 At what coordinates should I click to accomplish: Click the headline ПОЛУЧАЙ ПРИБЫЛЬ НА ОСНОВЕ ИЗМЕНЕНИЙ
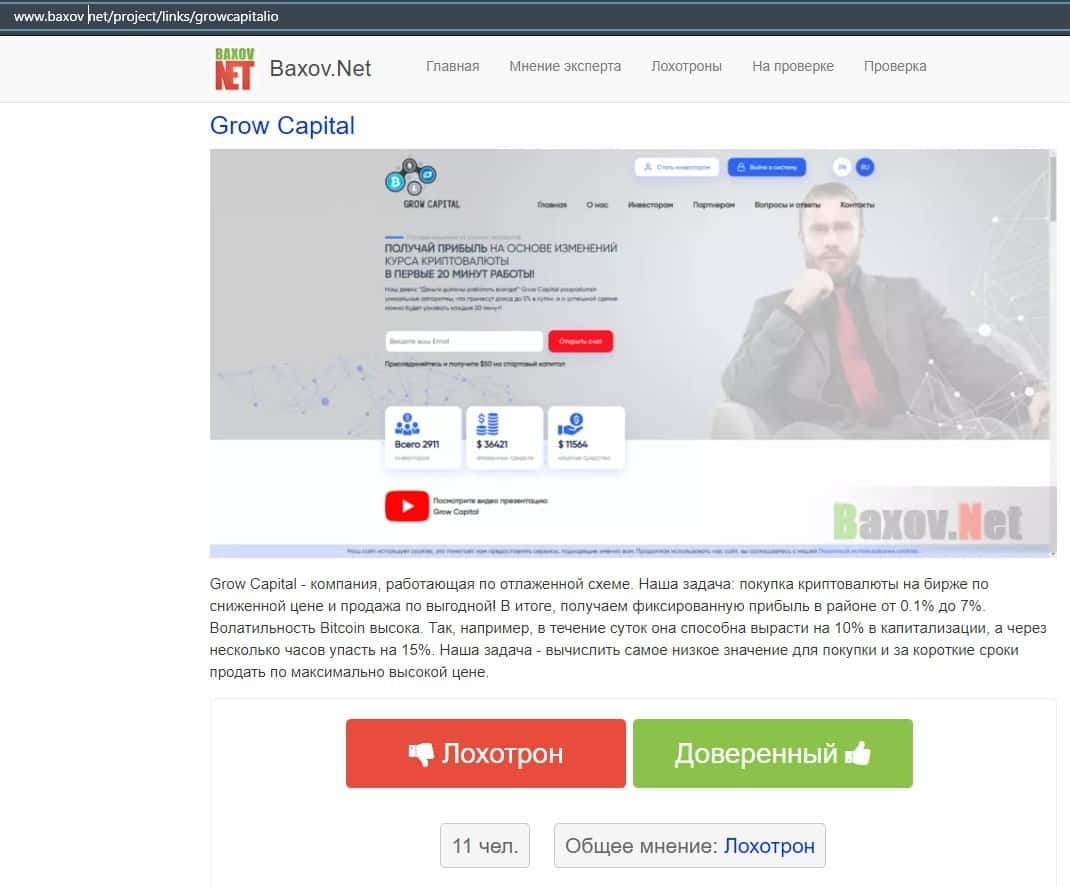(501, 248)
